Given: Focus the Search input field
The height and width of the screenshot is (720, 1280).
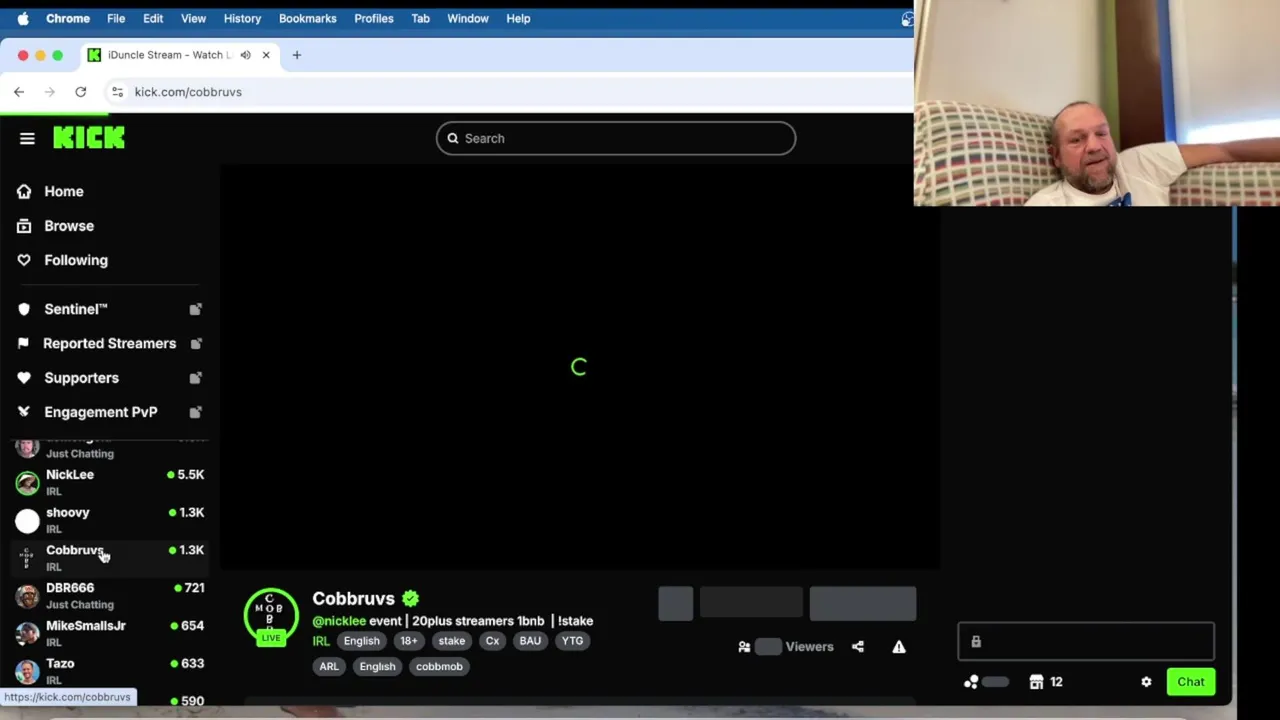Looking at the screenshot, I should (x=616, y=138).
